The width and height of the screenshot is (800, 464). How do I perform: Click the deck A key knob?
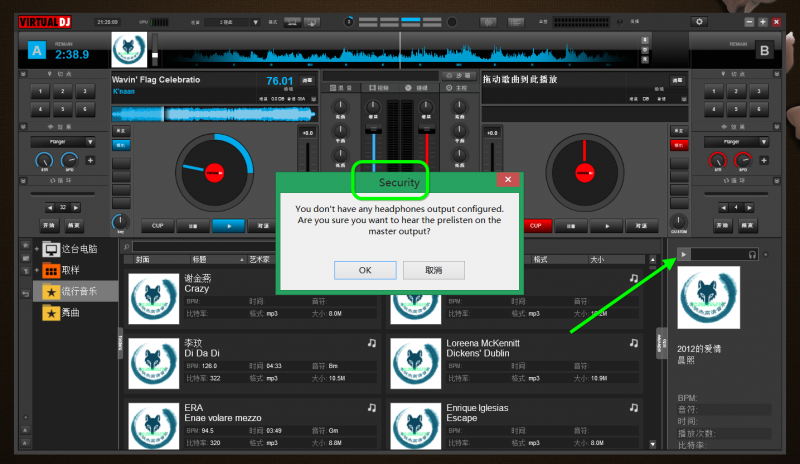120,222
